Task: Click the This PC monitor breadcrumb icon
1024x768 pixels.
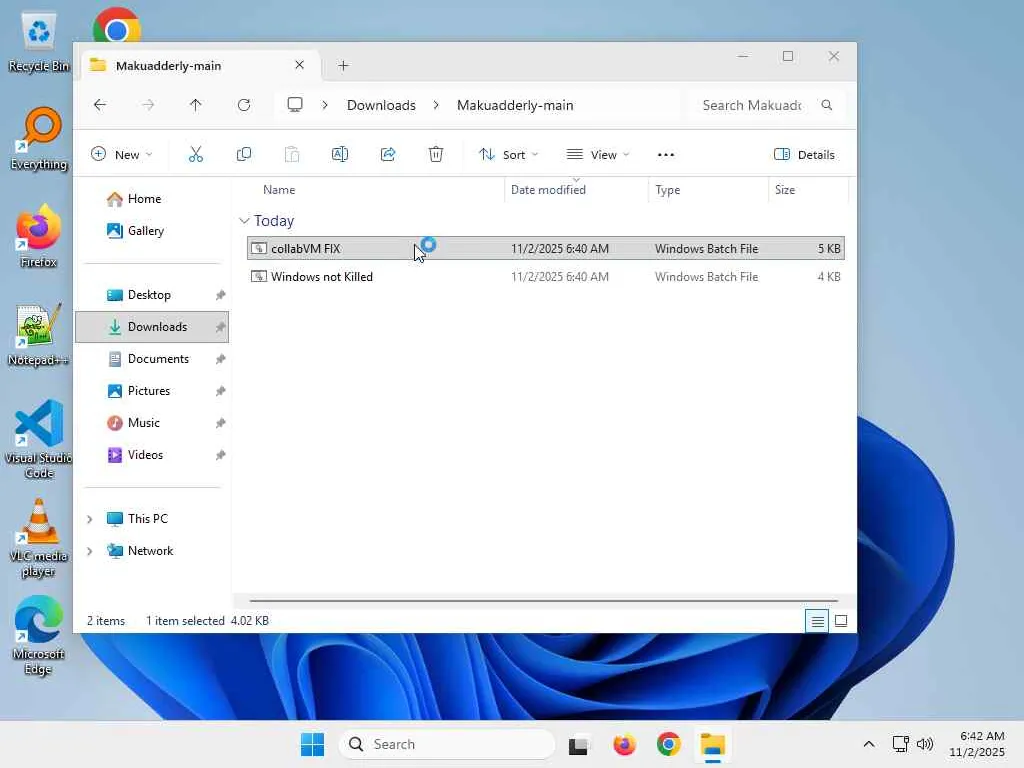Action: [295, 104]
